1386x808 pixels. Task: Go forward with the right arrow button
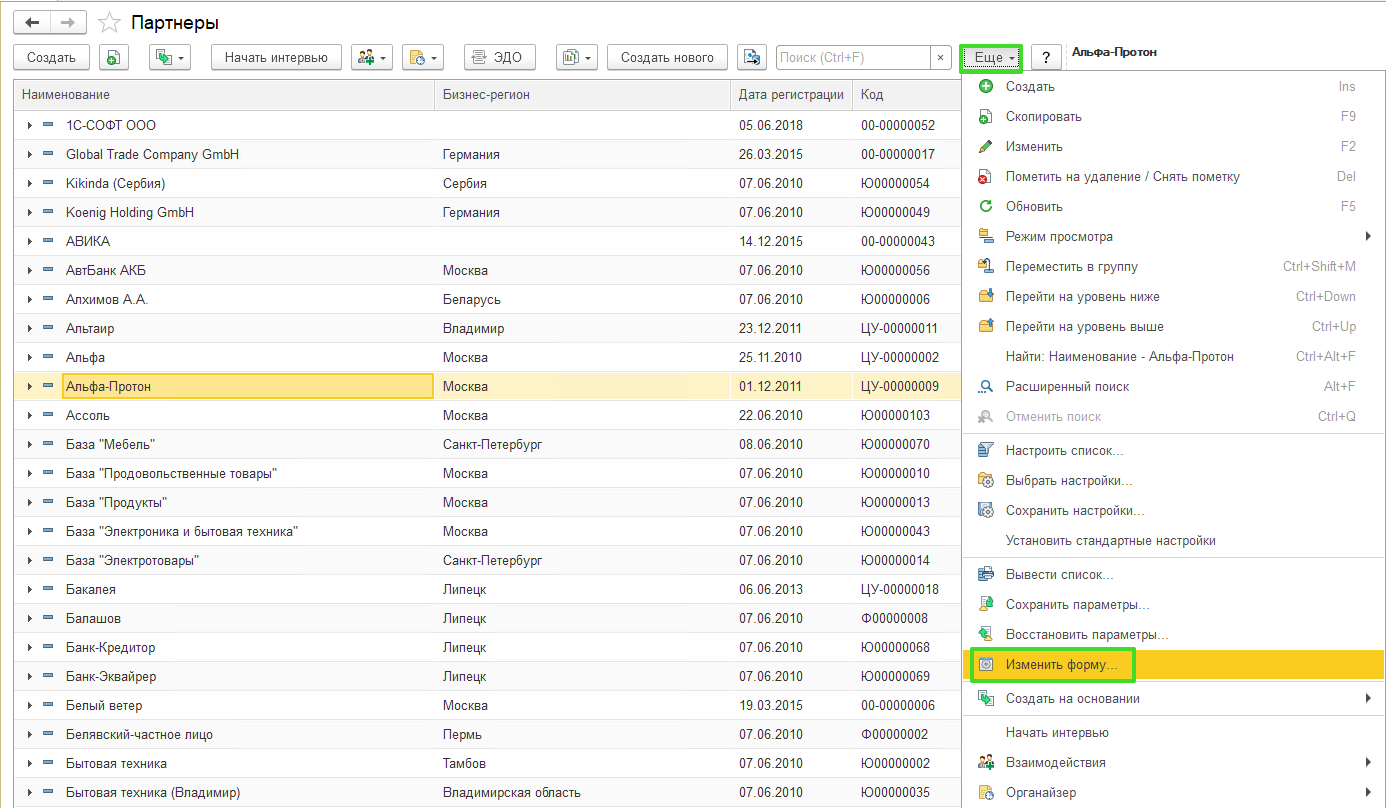[x=67, y=22]
